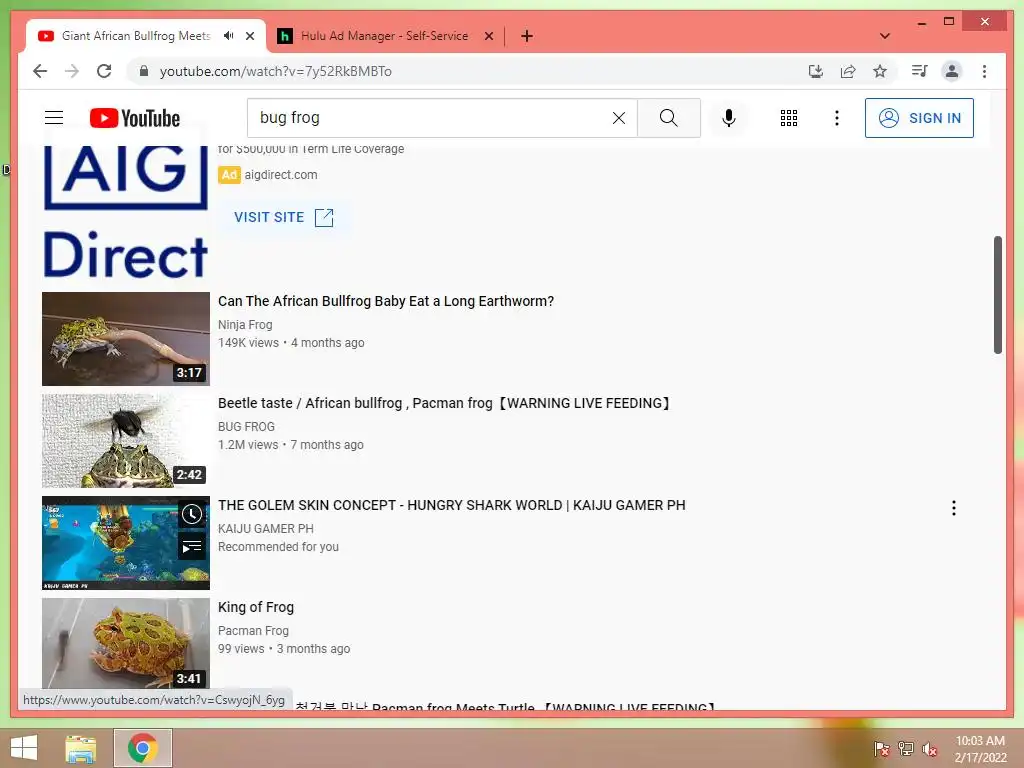Open YouTube settings three-dot menu
The image size is (1024, 768).
click(837, 118)
